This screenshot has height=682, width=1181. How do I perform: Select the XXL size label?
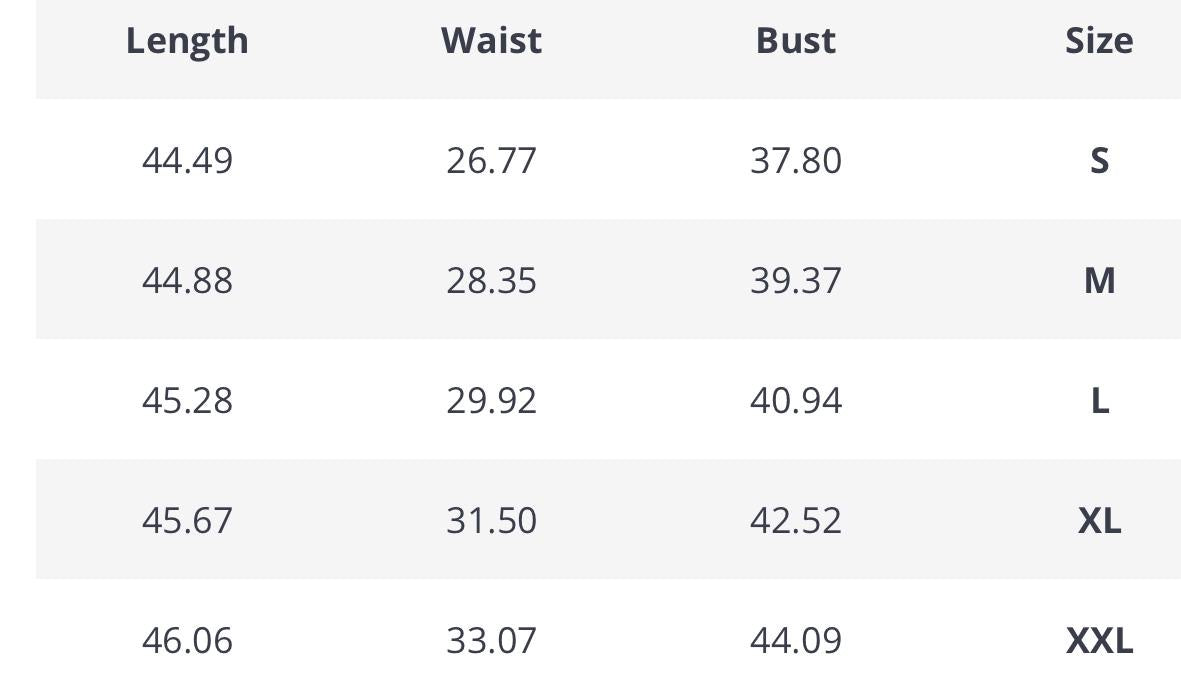tap(1099, 640)
